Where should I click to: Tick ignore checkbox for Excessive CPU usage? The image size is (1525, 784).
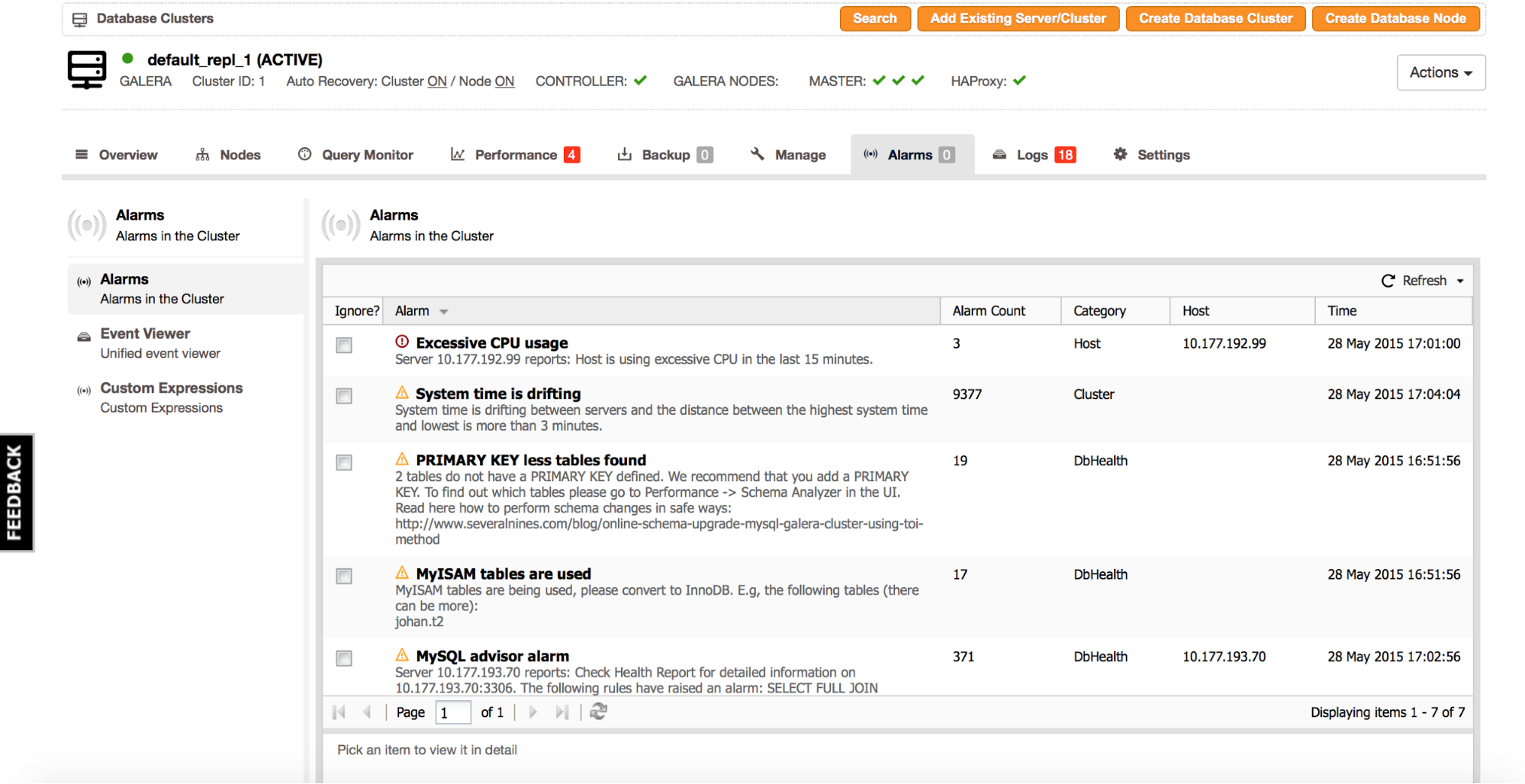point(344,345)
